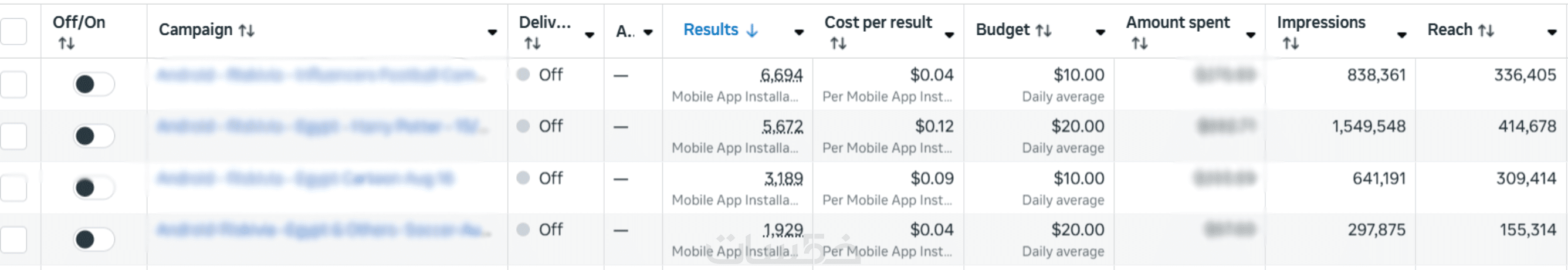This screenshot has height=270, width=1568.
Task: Click Results descending sort arrow
Action: coord(753,31)
